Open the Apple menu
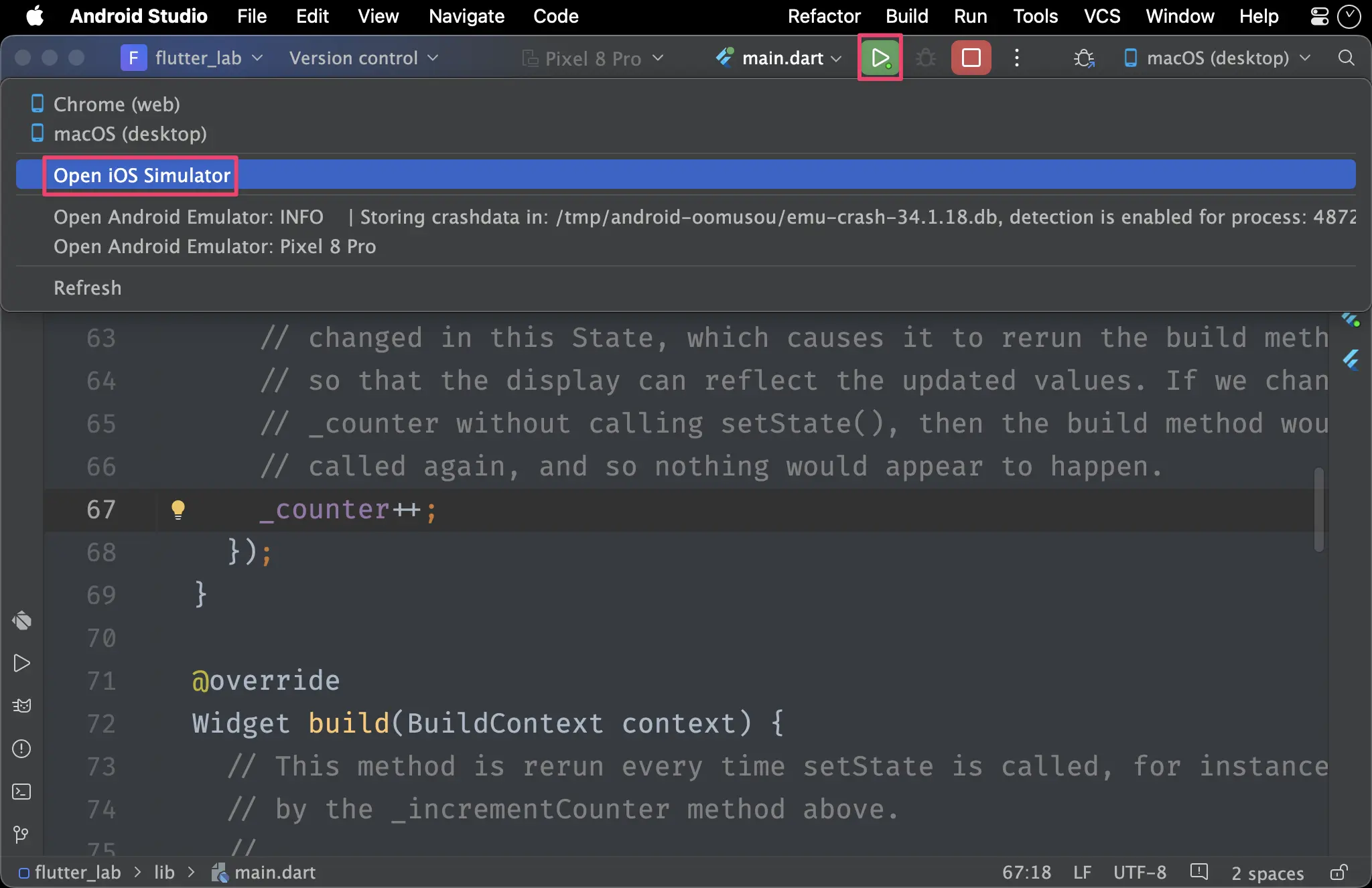This screenshot has height=888, width=1372. pyautogui.click(x=35, y=16)
